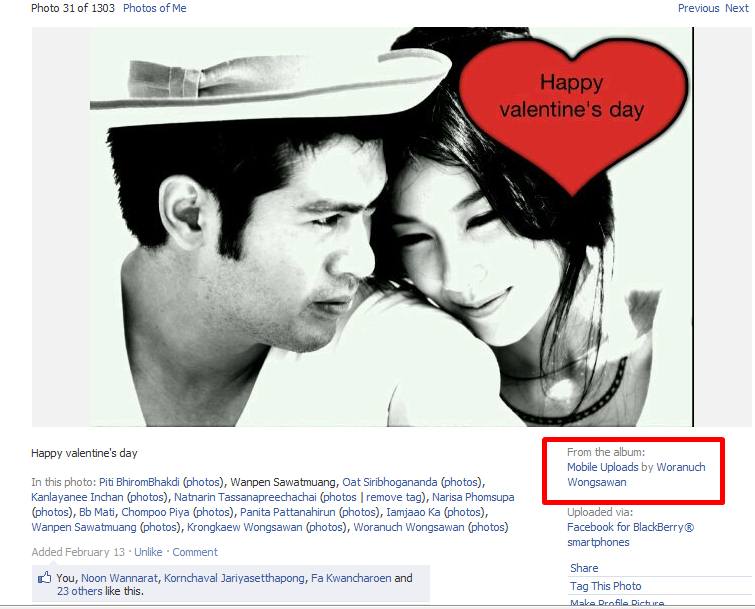View photos link after Krongkaew Wongsawan

click(326, 527)
